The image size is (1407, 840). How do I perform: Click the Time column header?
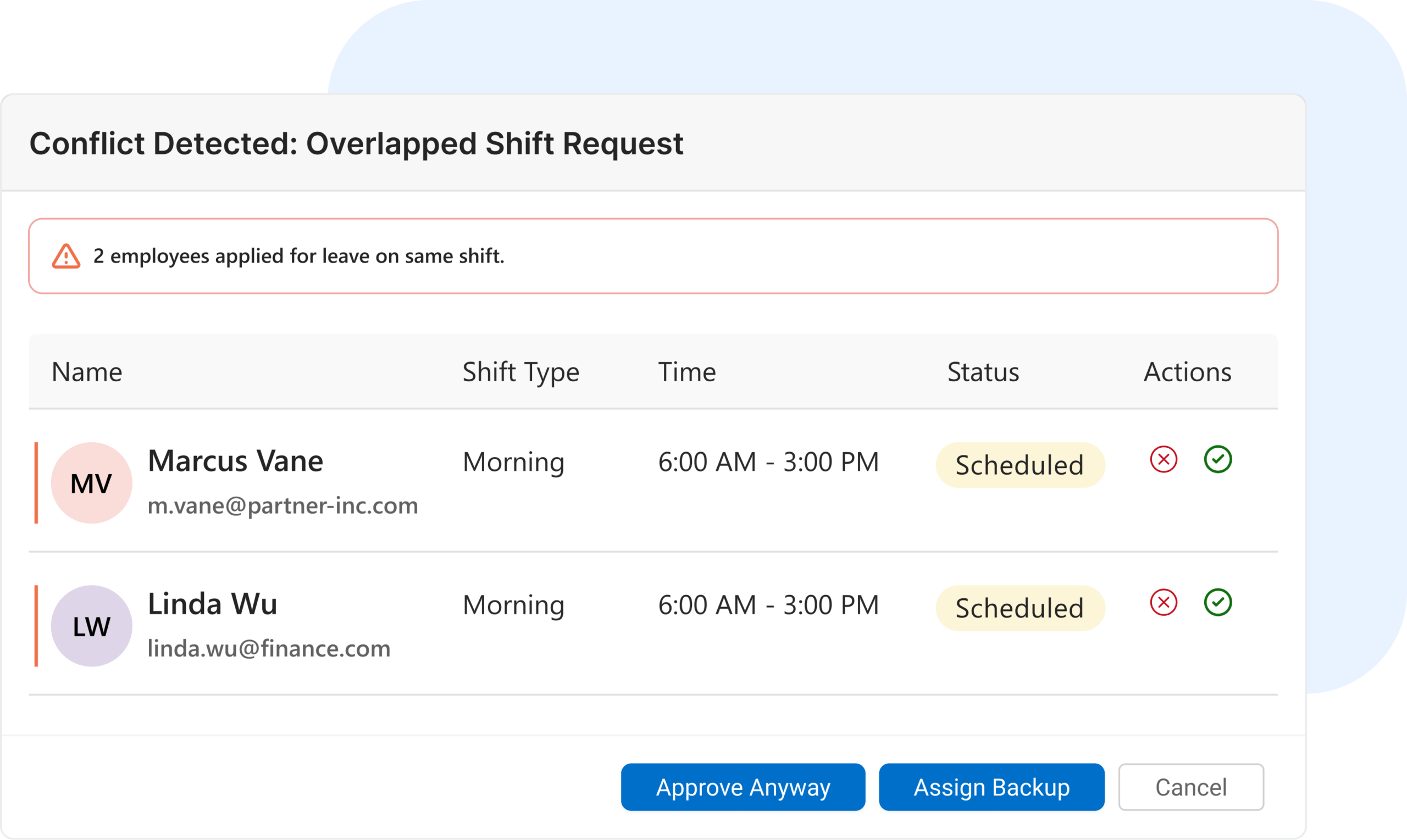click(x=687, y=372)
